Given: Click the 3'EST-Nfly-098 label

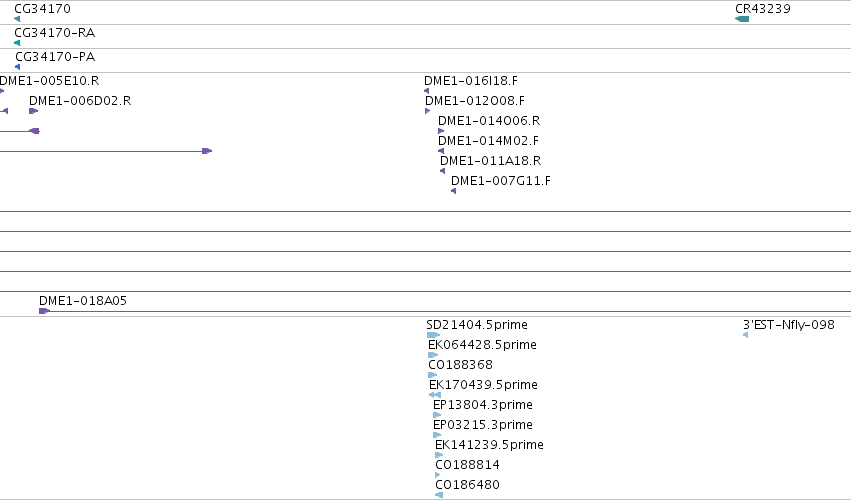Looking at the screenshot, I should click(789, 325).
